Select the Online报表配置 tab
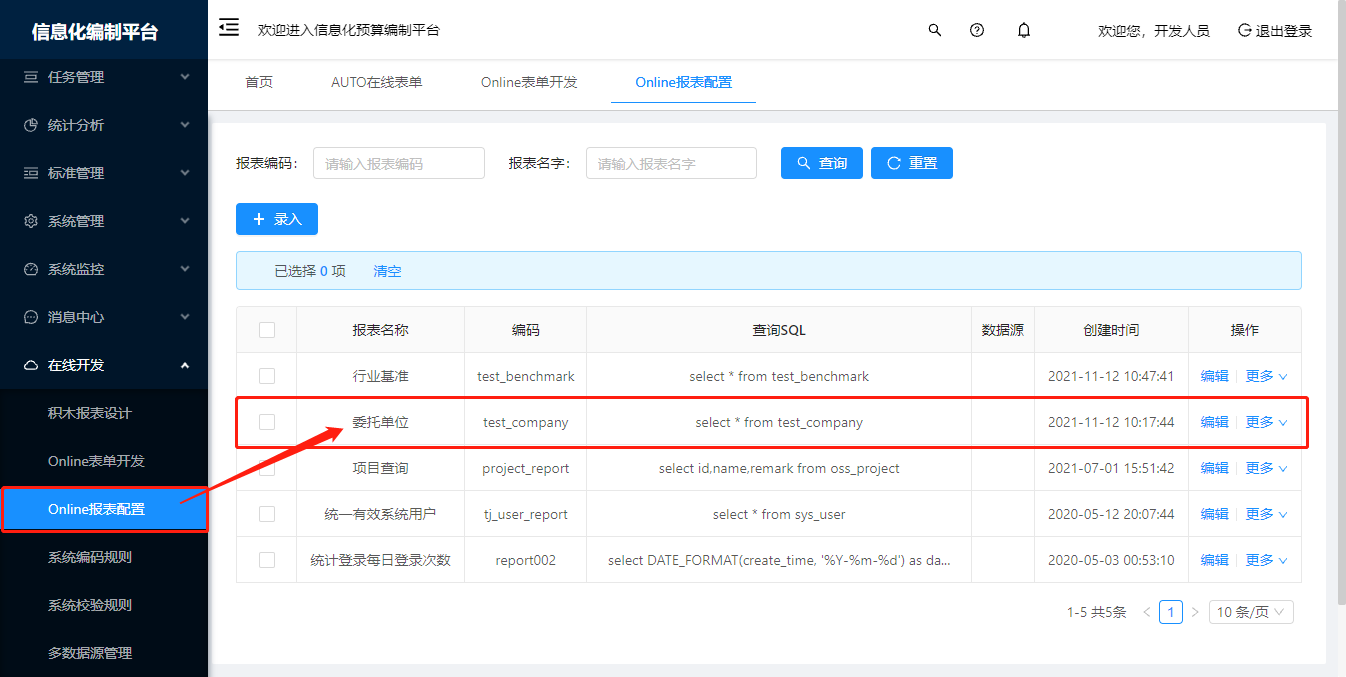This screenshot has width=1346, height=677. tap(684, 82)
